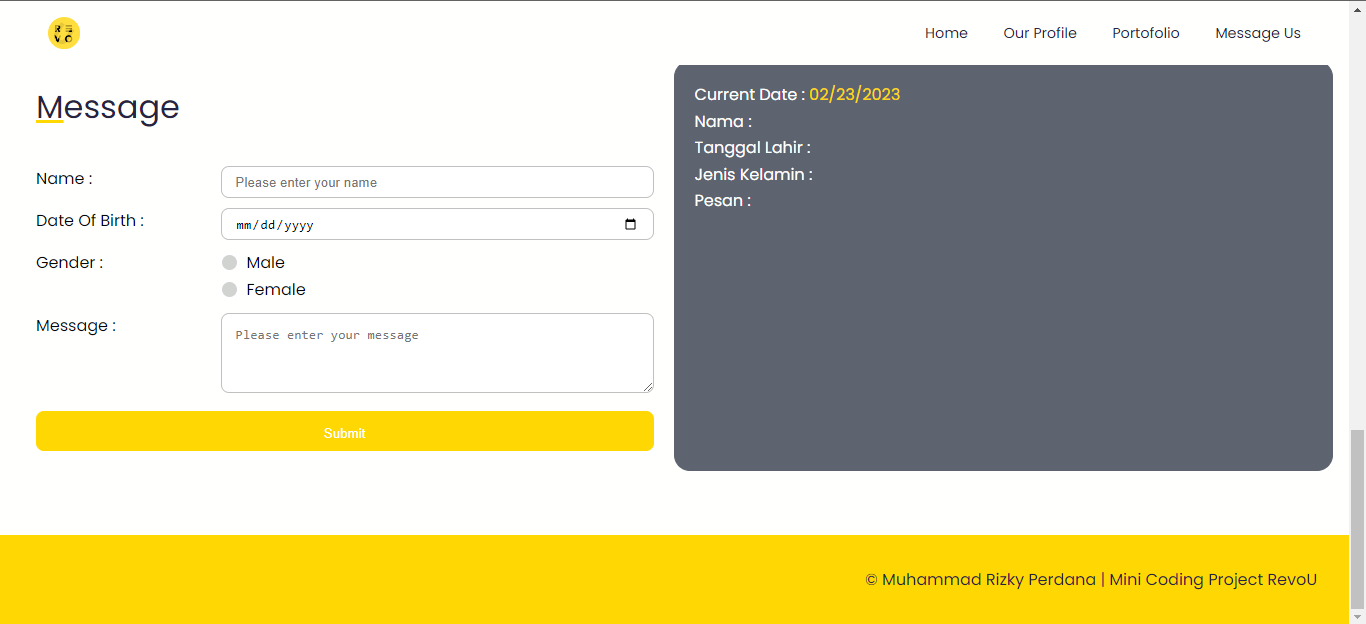The image size is (1366, 624).
Task: Select the Male radio button
Action: 229,262
